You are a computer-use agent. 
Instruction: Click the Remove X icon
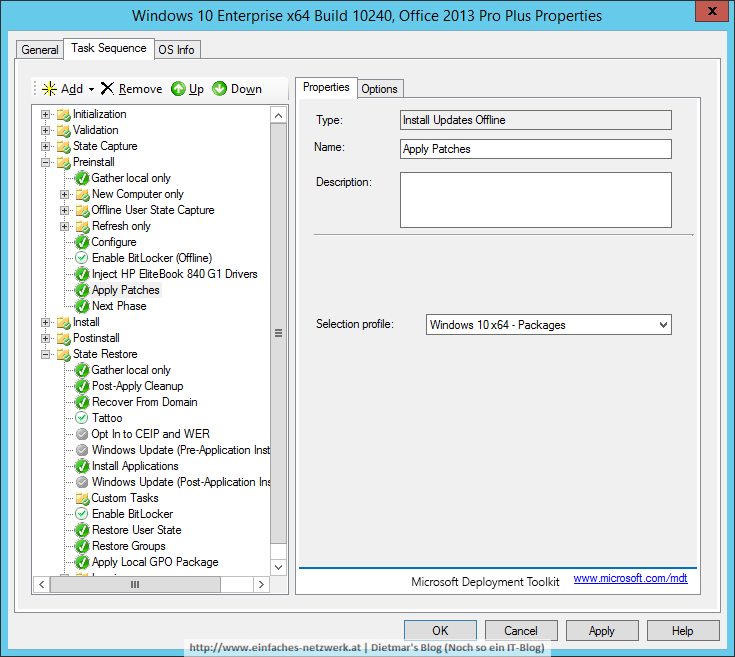(107, 89)
